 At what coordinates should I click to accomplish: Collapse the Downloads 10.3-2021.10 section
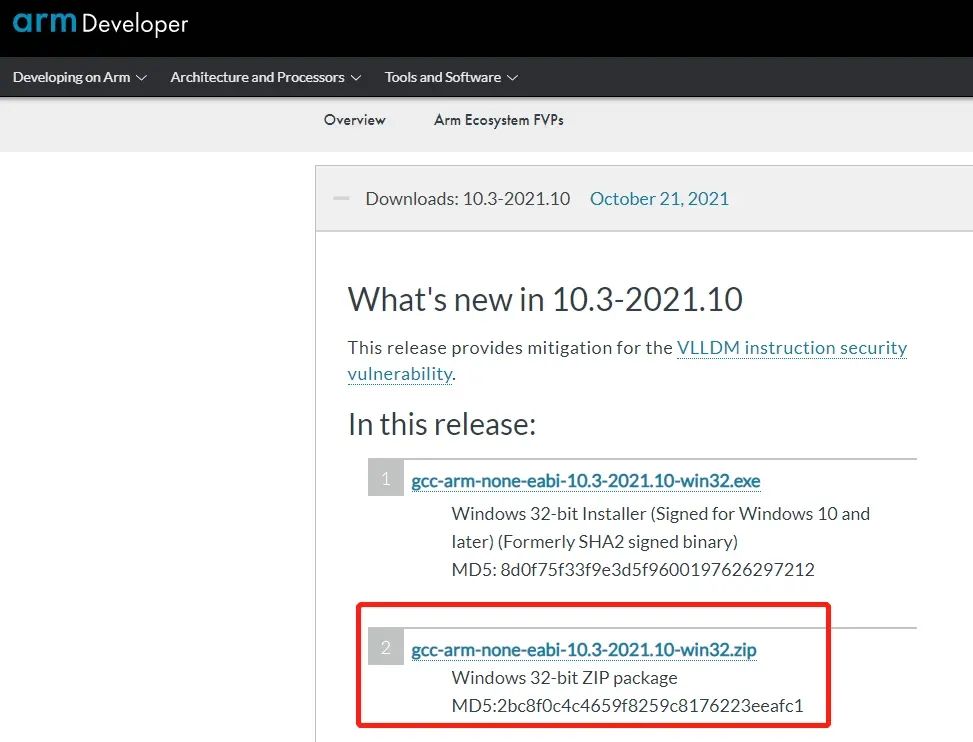pos(341,199)
